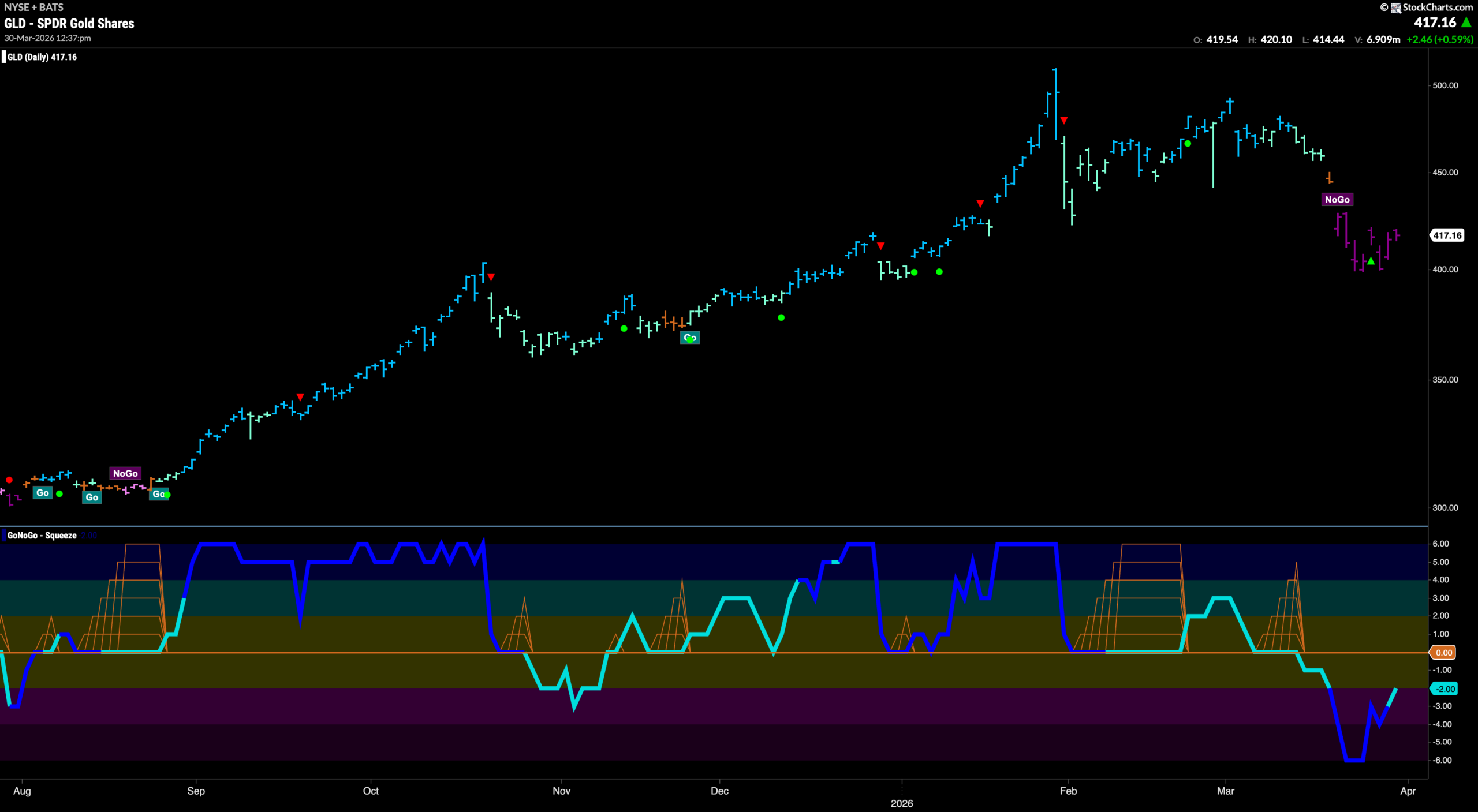The height and width of the screenshot is (812, 1478).
Task: Click the 350.00 price axis label
Action: (1445, 379)
